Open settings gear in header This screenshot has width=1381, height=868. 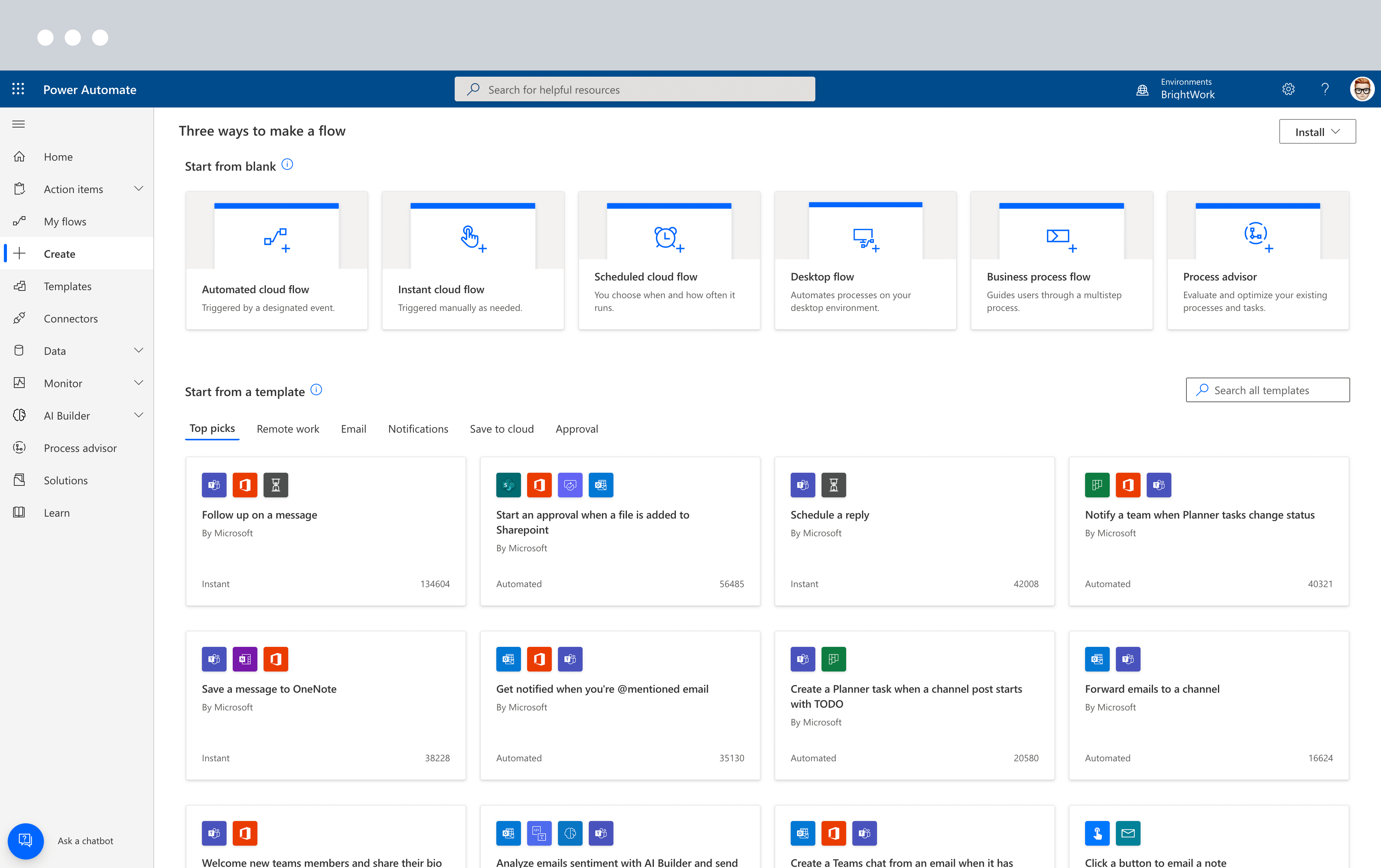(x=1288, y=89)
